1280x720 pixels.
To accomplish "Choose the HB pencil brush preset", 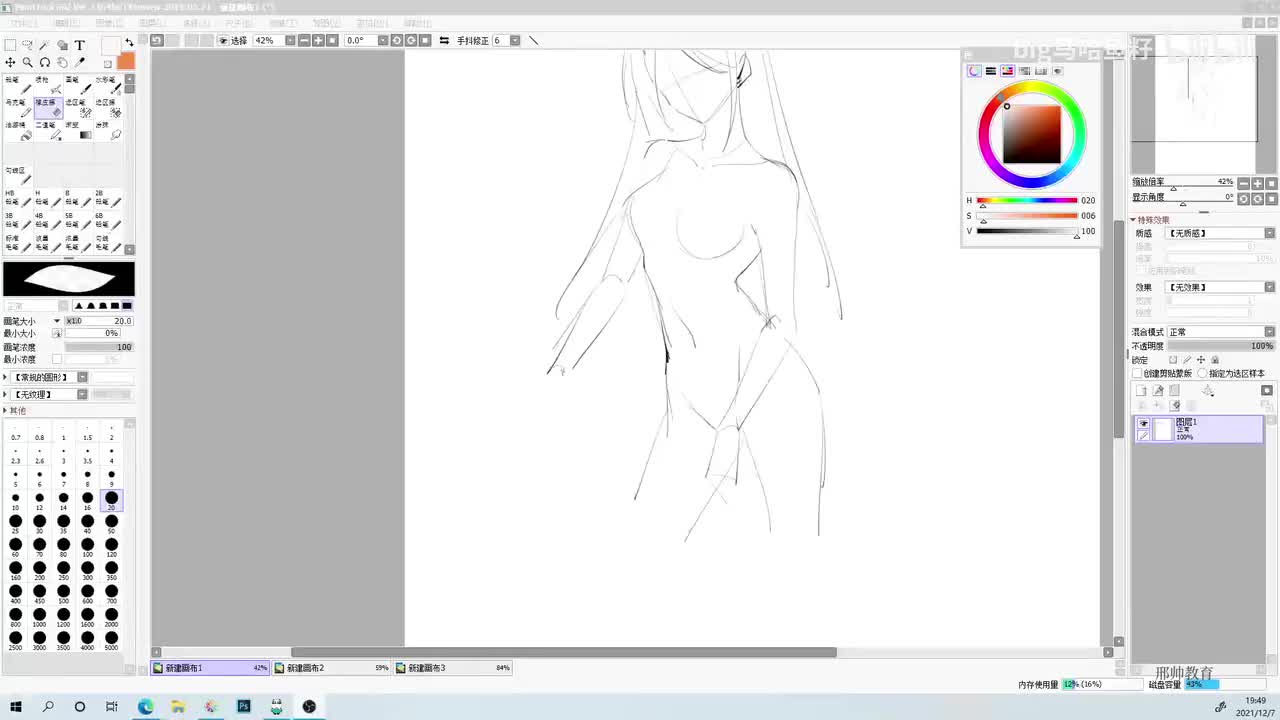I will click(x=18, y=198).
